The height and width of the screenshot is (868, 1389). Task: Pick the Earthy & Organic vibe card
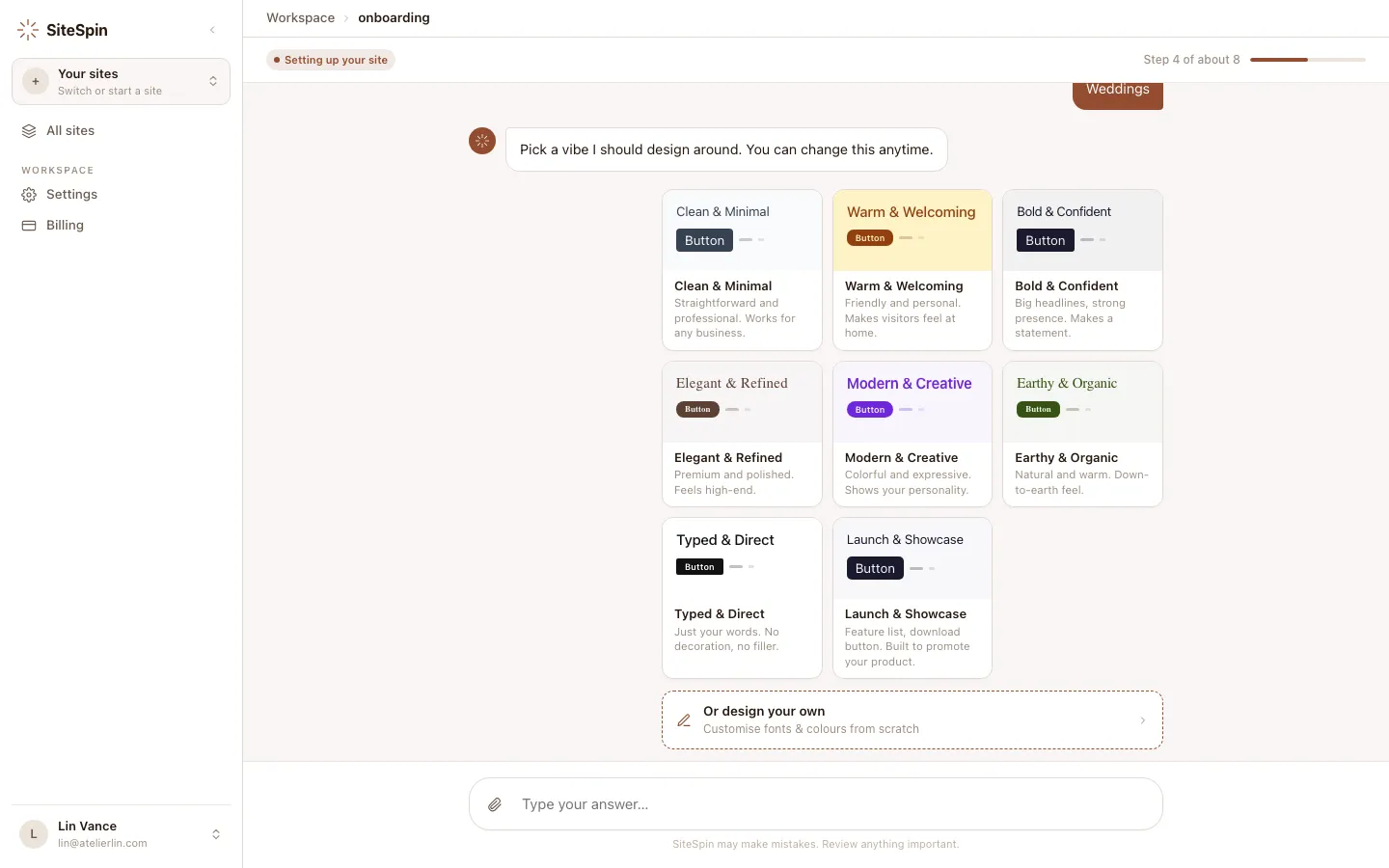click(1082, 434)
